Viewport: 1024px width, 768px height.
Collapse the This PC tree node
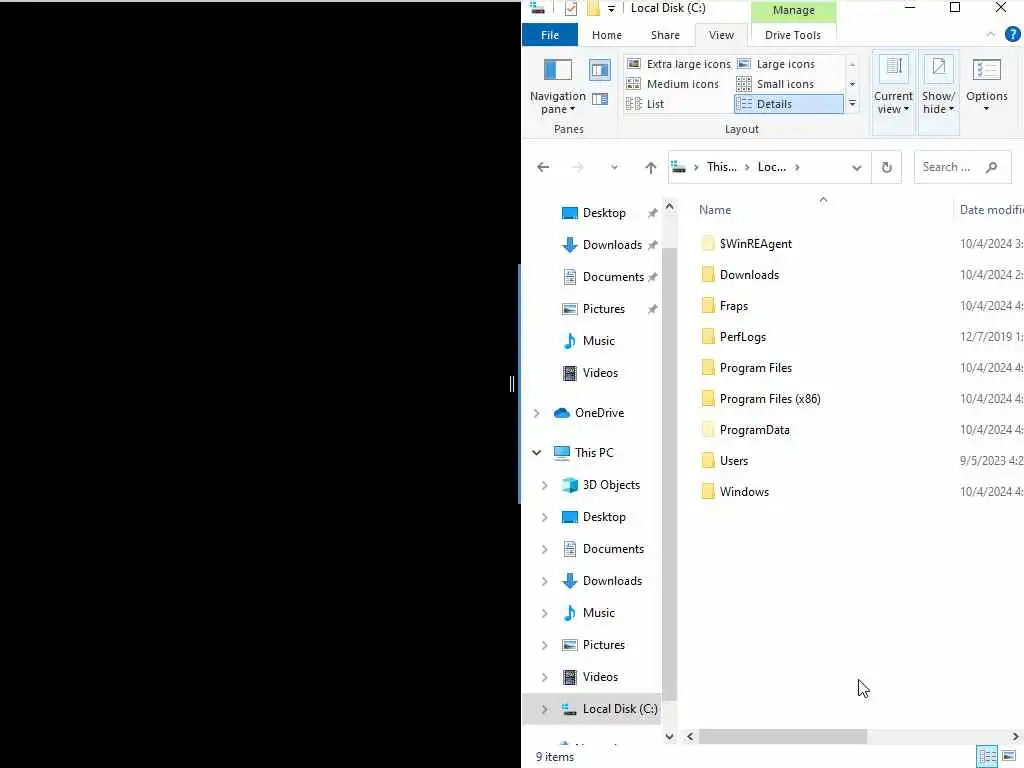536,453
